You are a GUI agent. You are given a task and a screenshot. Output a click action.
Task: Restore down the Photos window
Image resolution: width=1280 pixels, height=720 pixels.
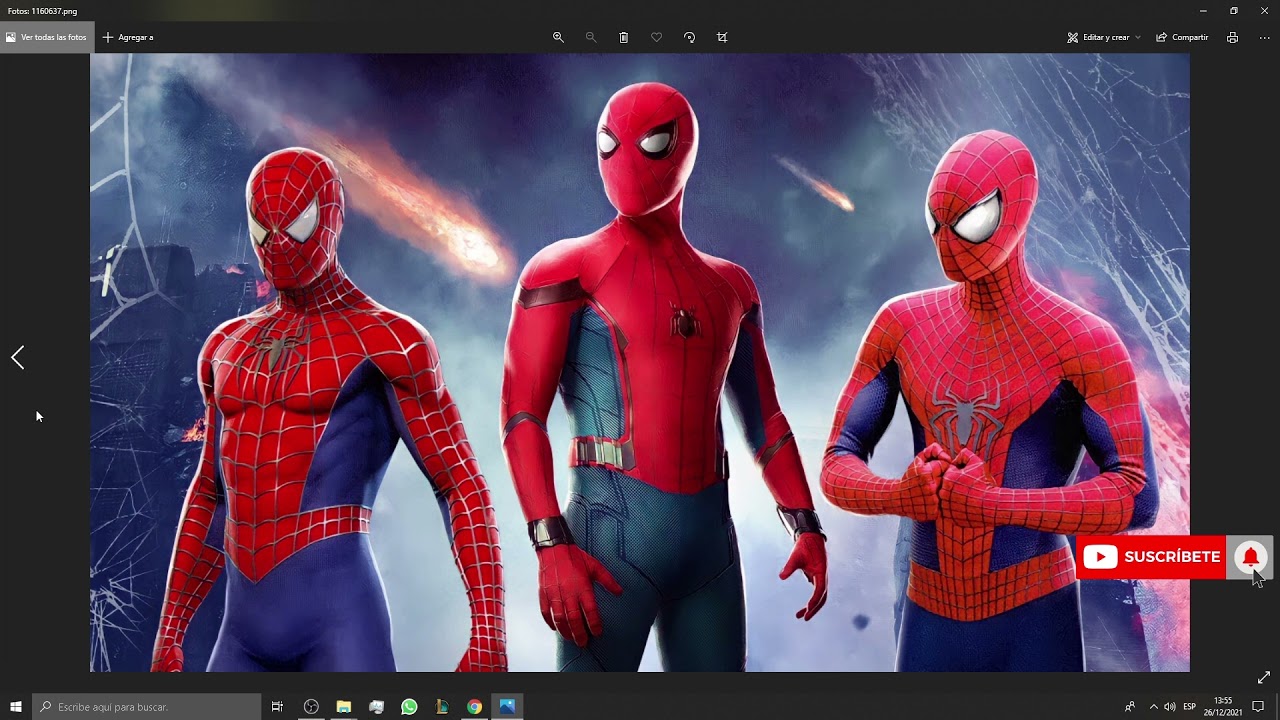tap(1234, 11)
